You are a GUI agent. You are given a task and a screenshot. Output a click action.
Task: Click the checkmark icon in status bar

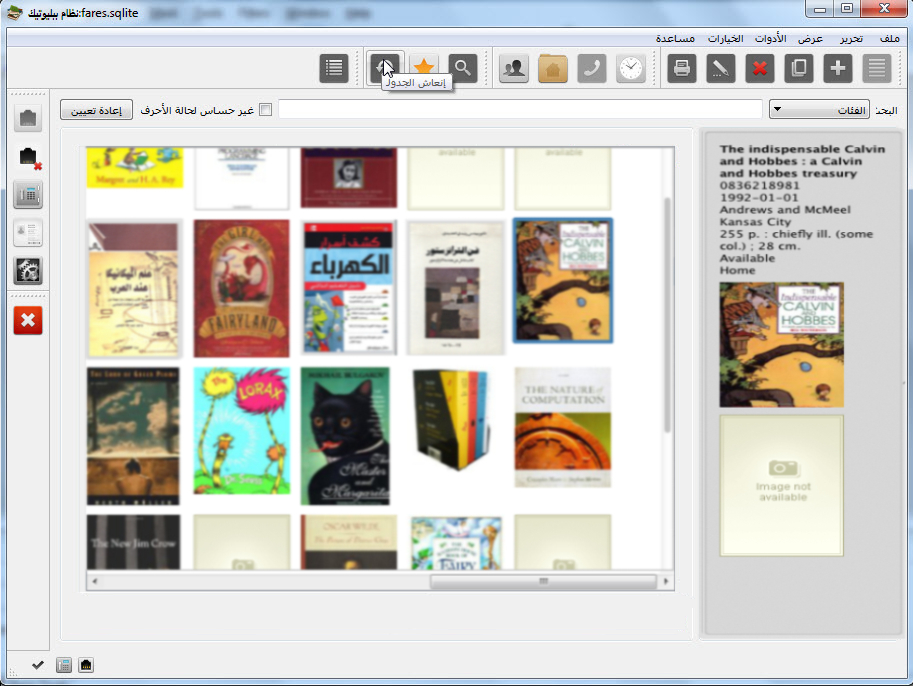pyautogui.click(x=38, y=665)
